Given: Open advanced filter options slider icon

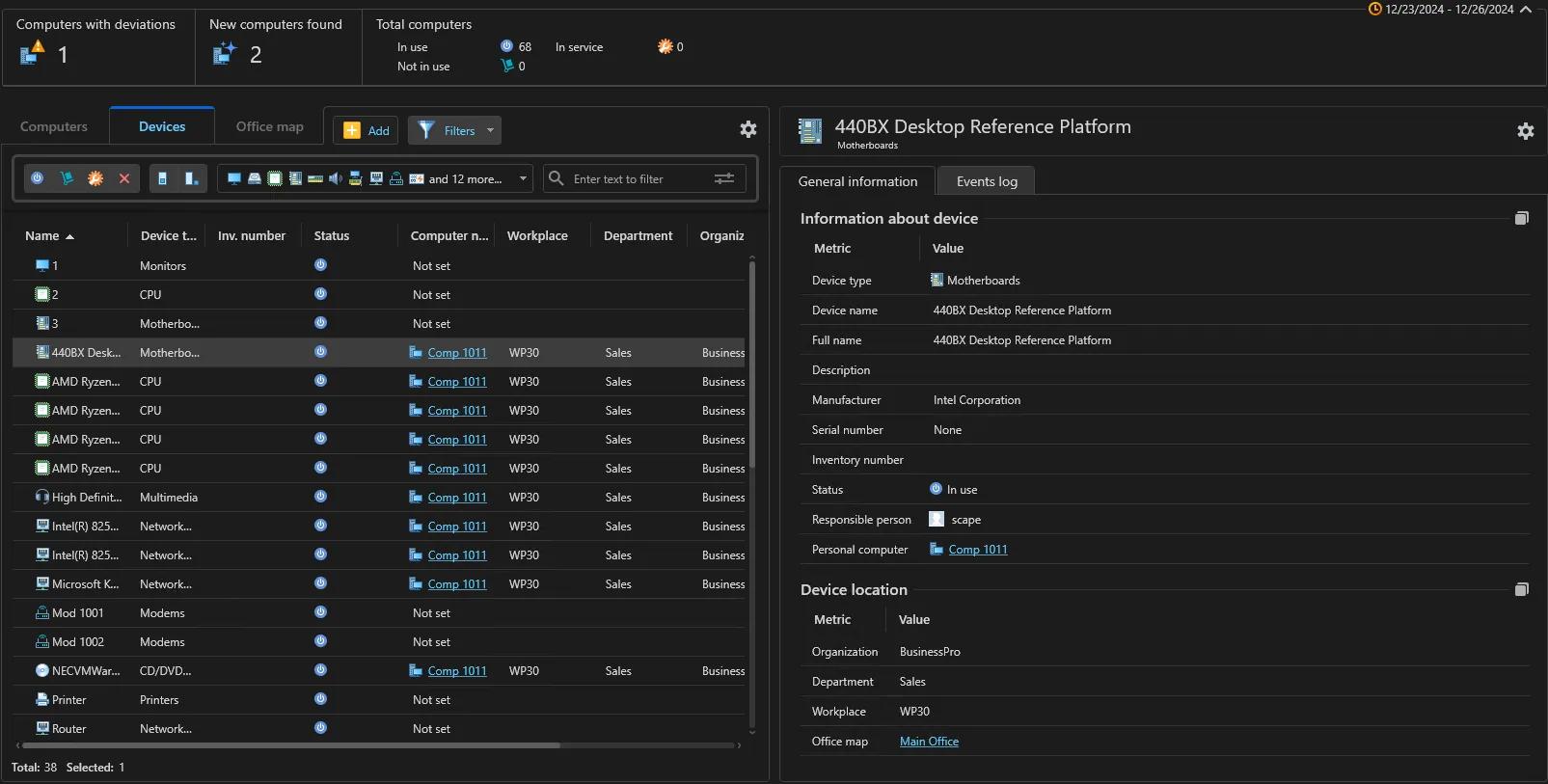Looking at the screenshot, I should point(724,178).
